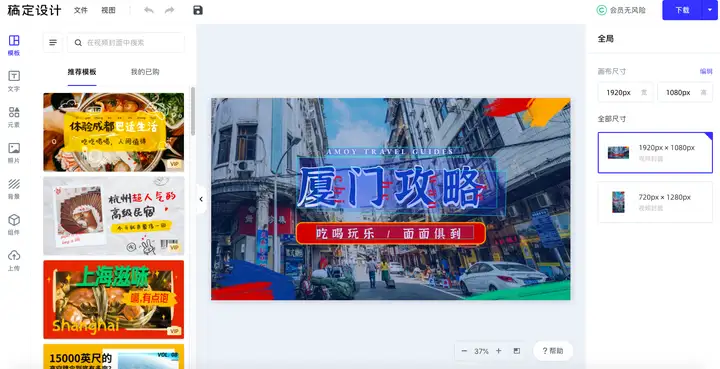Expand the 下载 download dropdown arrow
This screenshot has width=720, height=369.
coord(709,10)
